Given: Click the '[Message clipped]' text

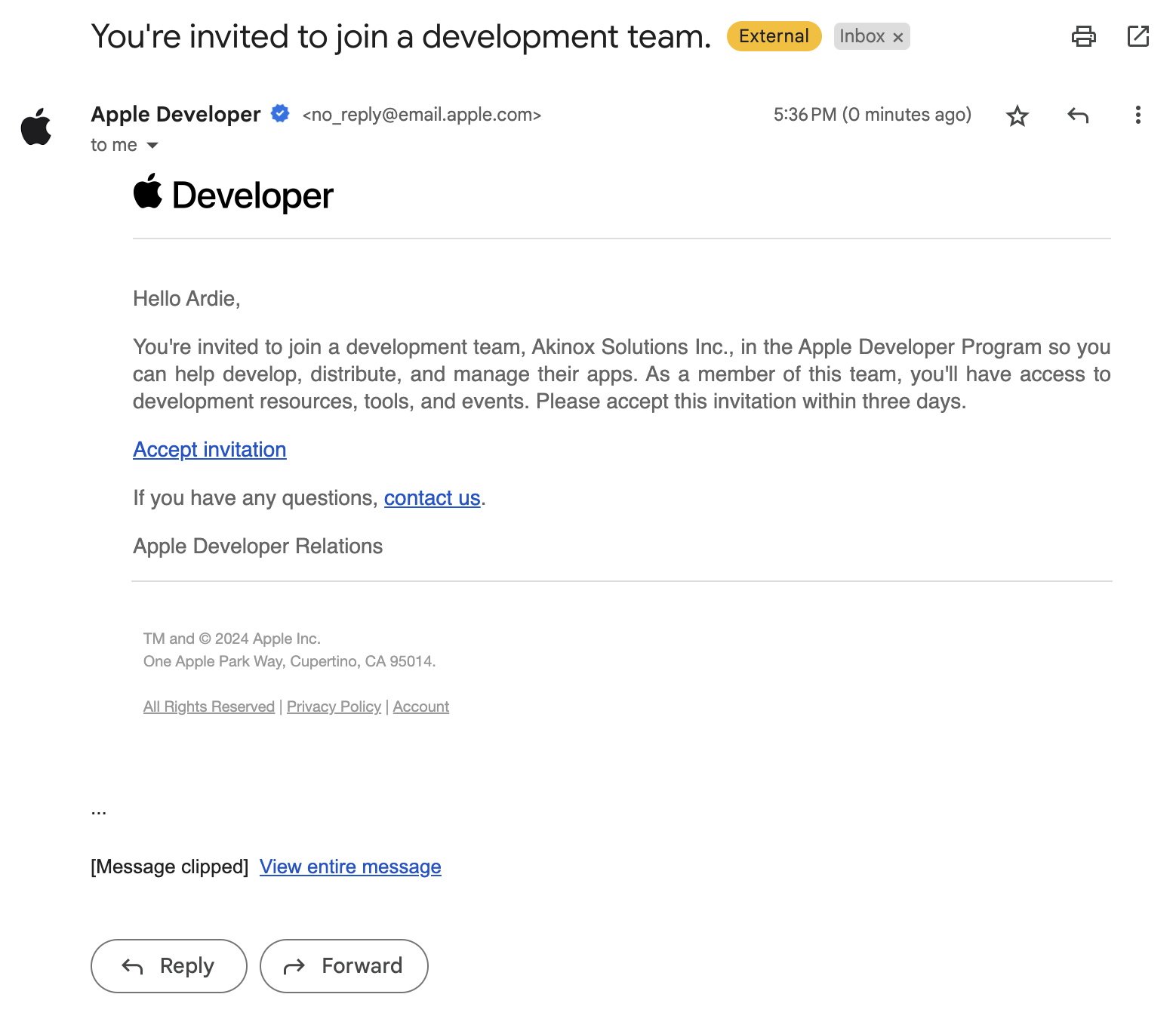Looking at the screenshot, I should (x=169, y=866).
